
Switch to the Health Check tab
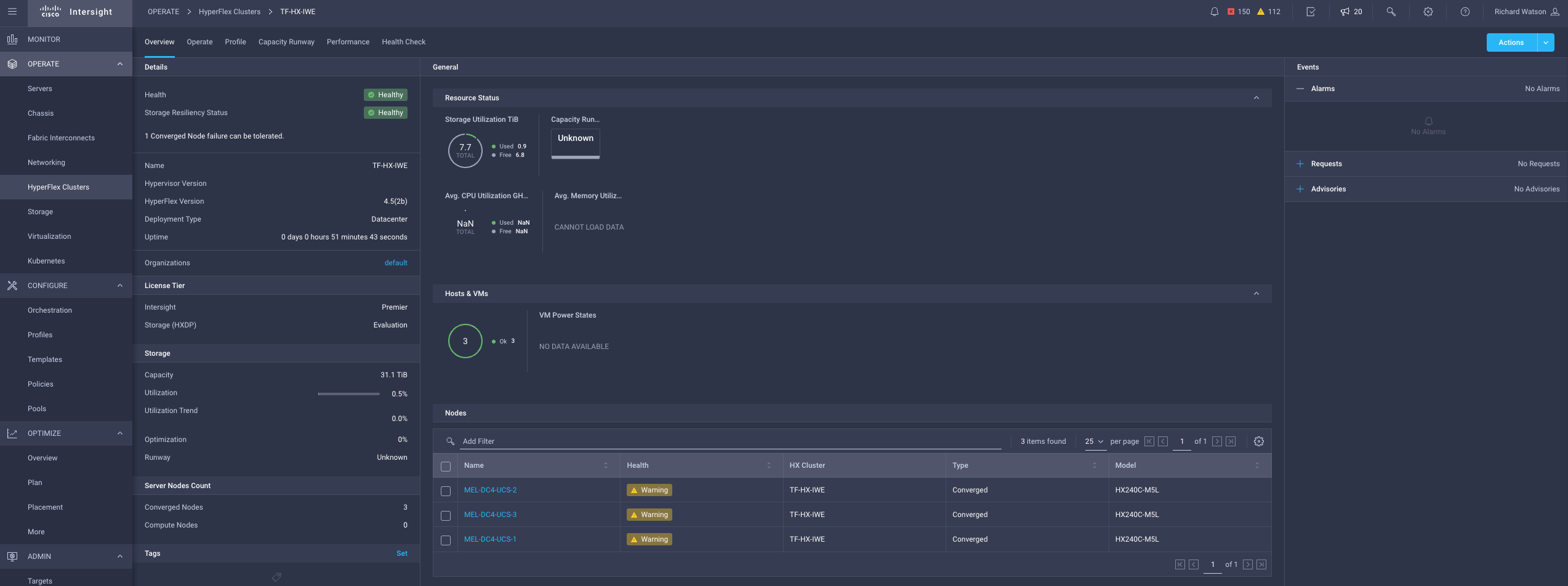(403, 42)
